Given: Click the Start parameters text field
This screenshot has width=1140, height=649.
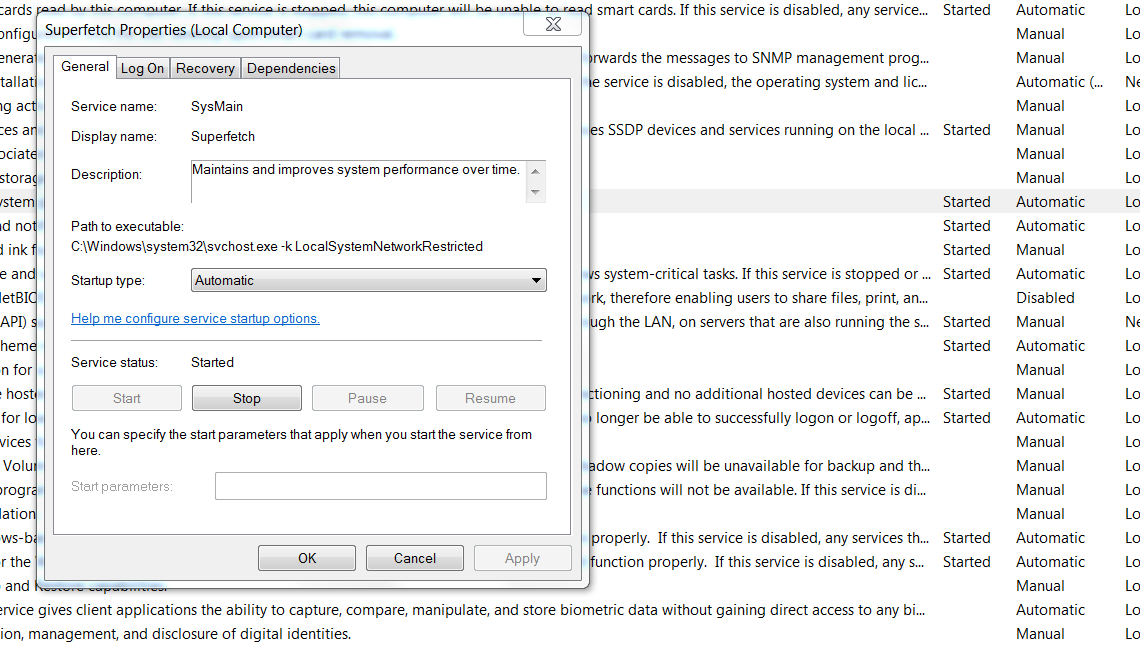Looking at the screenshot, I should pos(380,486).
